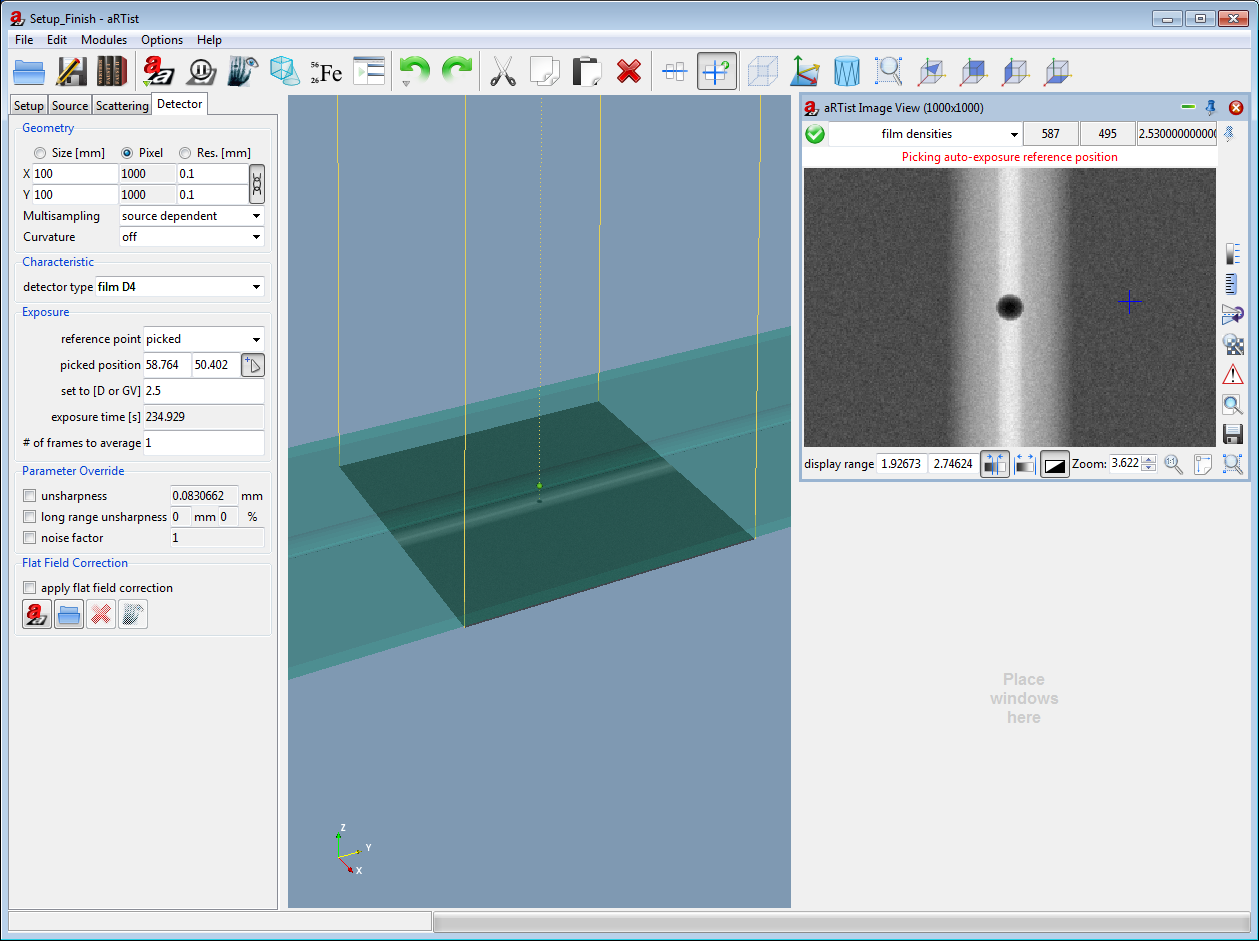Click the set to [D or GV] field
Screen dimensions: 1259x941
click(204, 391)
